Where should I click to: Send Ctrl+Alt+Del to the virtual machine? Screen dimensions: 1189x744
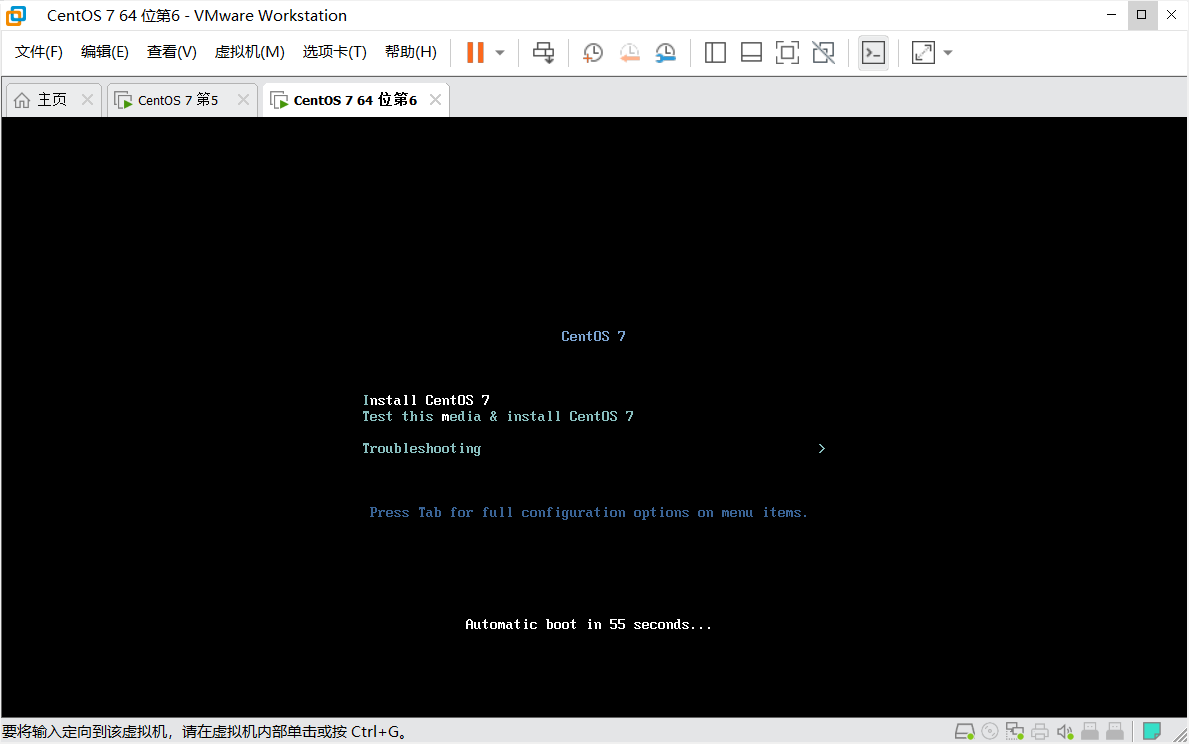tap(544, 52)
